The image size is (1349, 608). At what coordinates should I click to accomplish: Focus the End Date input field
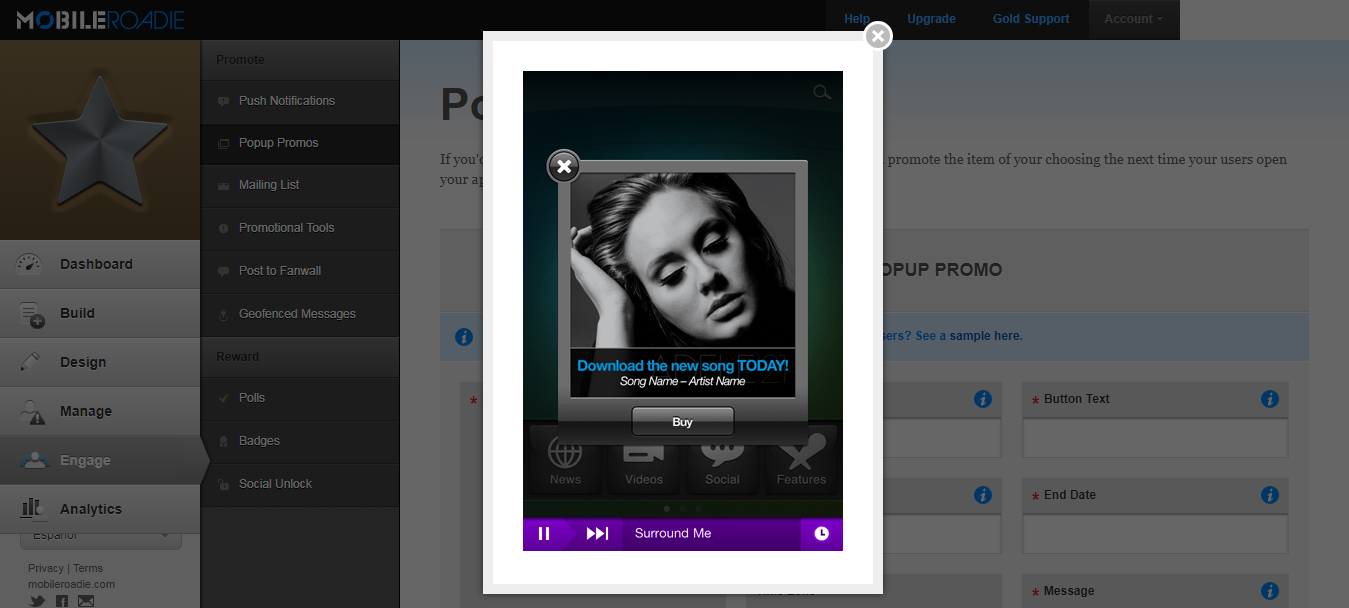click(1155, 534)
